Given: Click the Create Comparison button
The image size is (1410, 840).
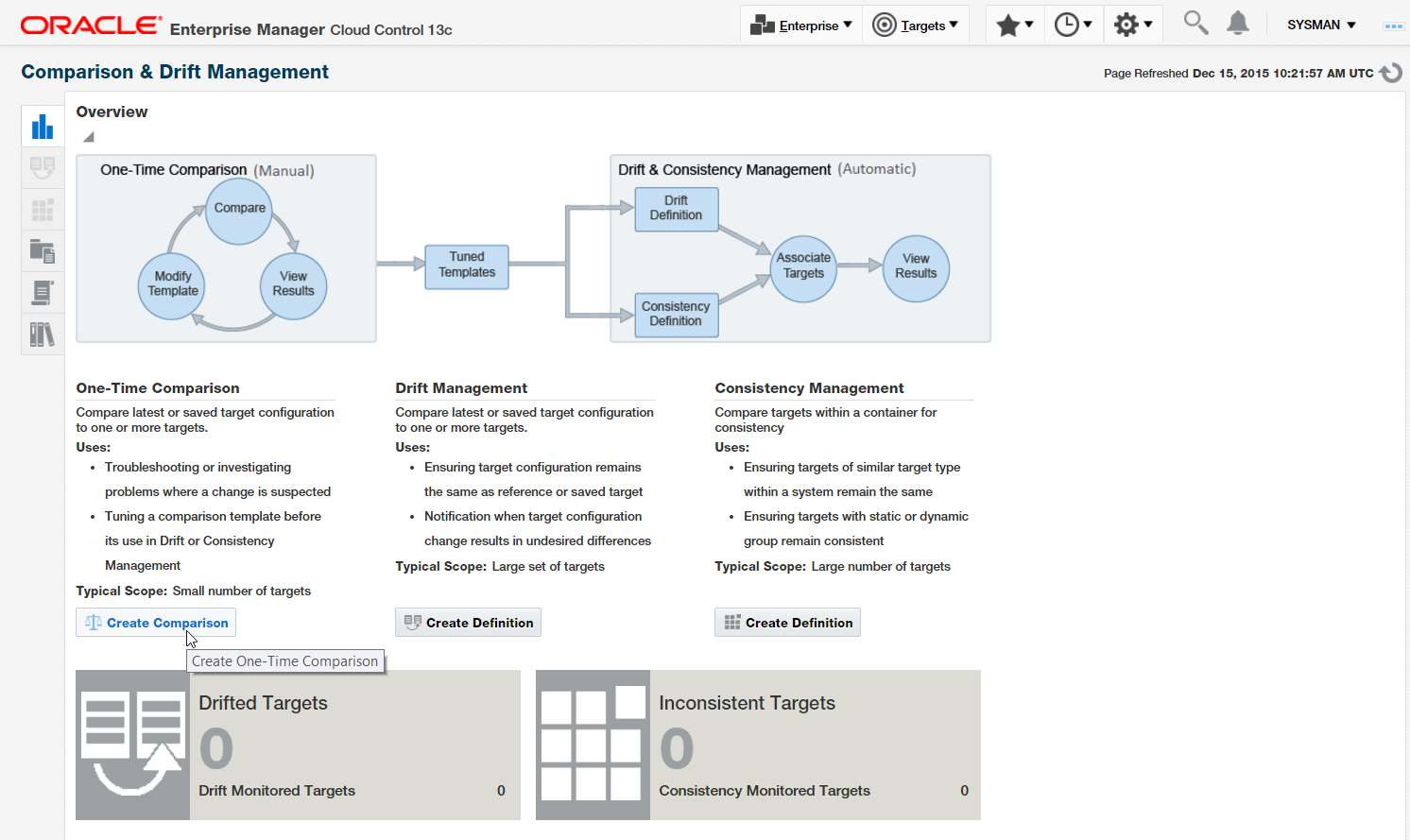Looking at the screenshot, I should point(156,623).
